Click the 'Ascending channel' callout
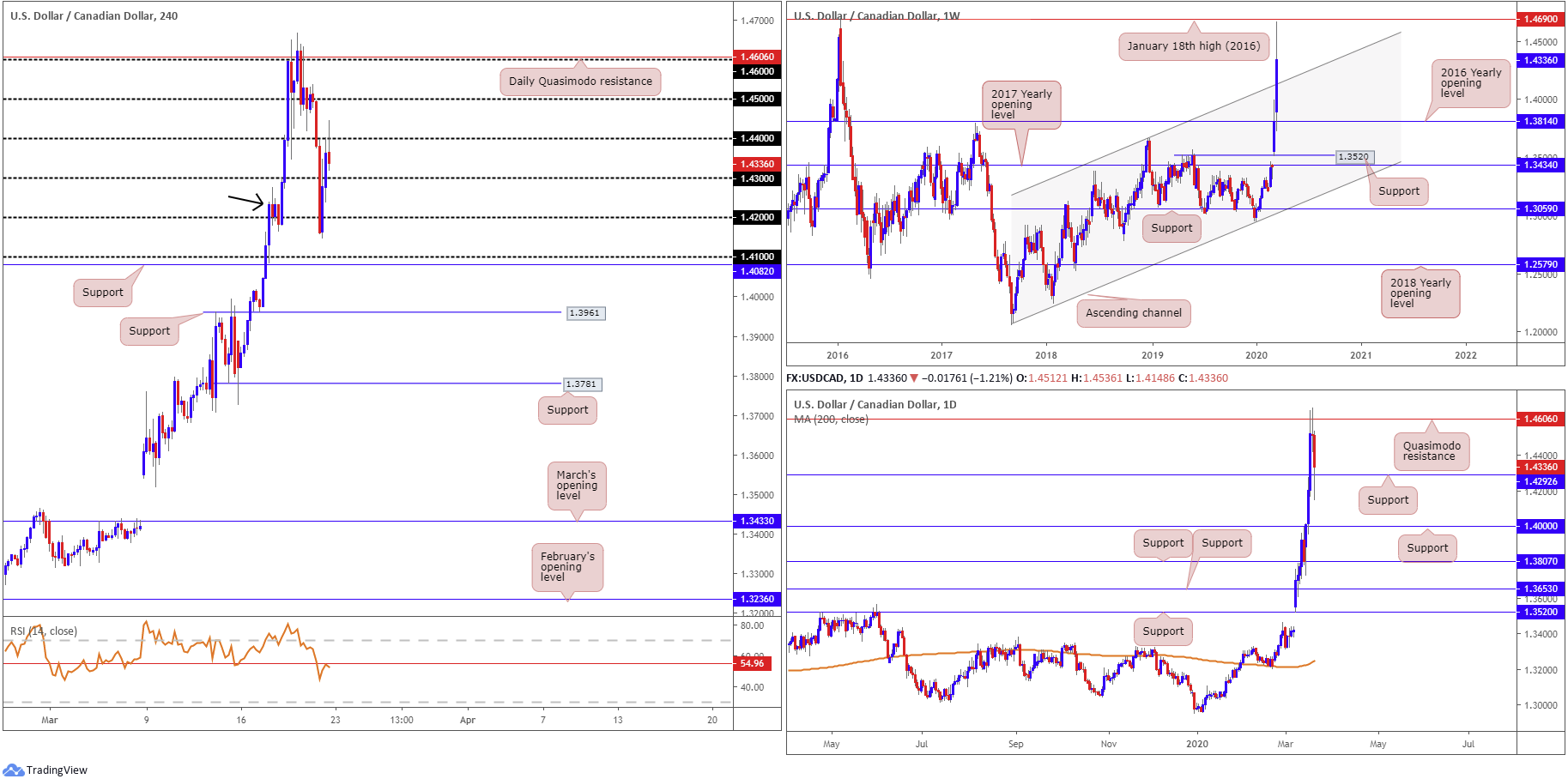 (1134, 313)
